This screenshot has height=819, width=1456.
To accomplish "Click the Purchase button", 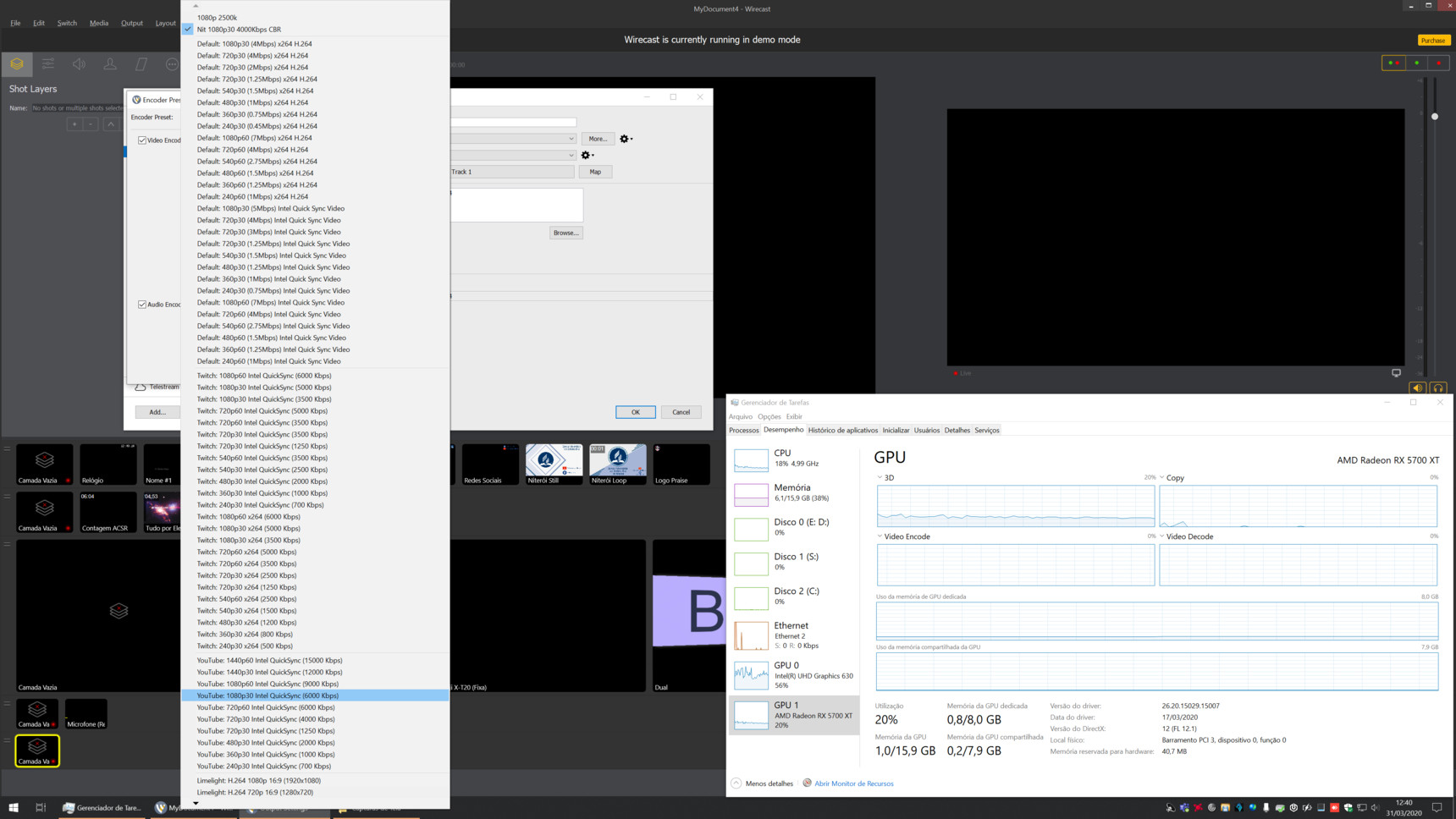I will pos(1433,41).
